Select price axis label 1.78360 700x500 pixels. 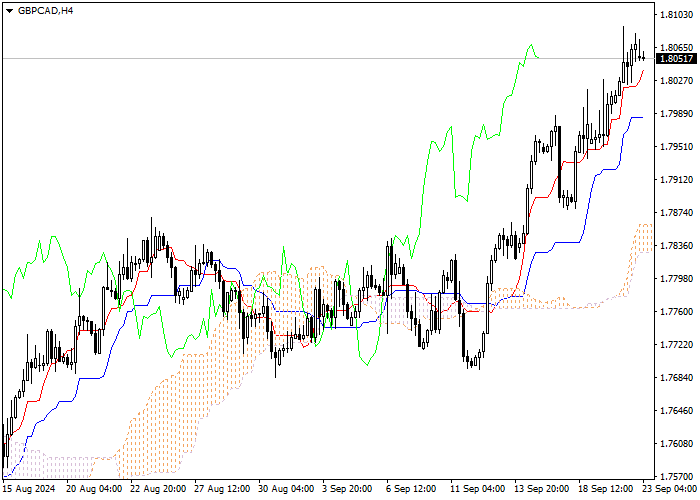pyautogui.click(x=677, y=246)
